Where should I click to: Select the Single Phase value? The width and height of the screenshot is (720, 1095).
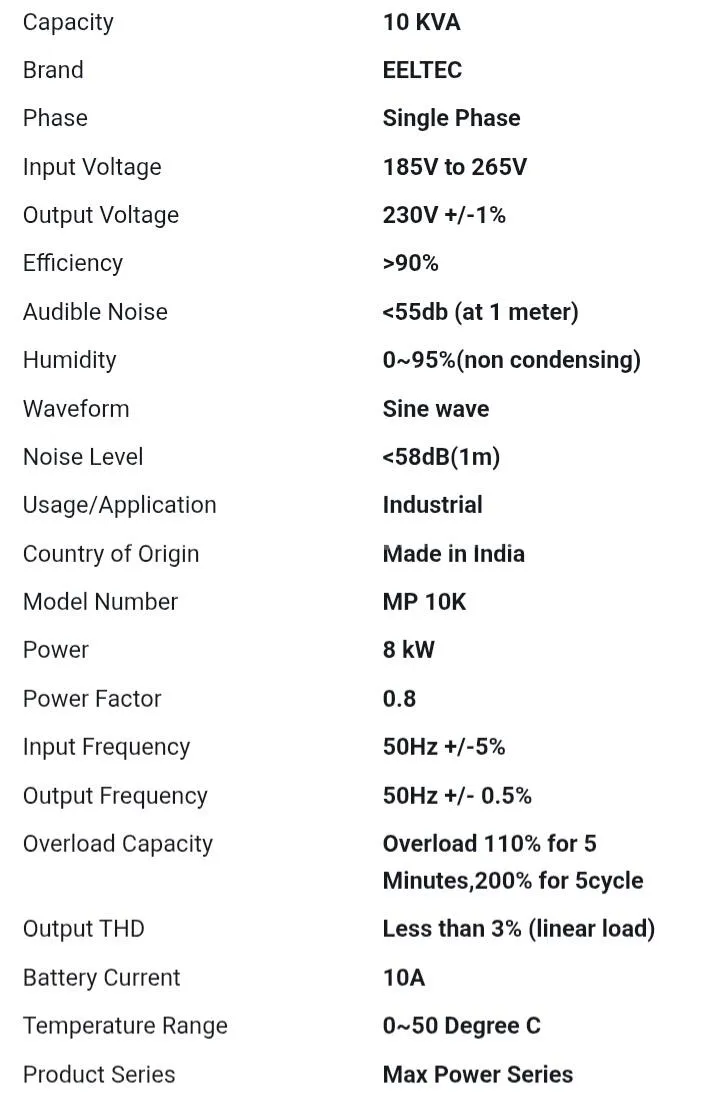click(x=451, y=119)
